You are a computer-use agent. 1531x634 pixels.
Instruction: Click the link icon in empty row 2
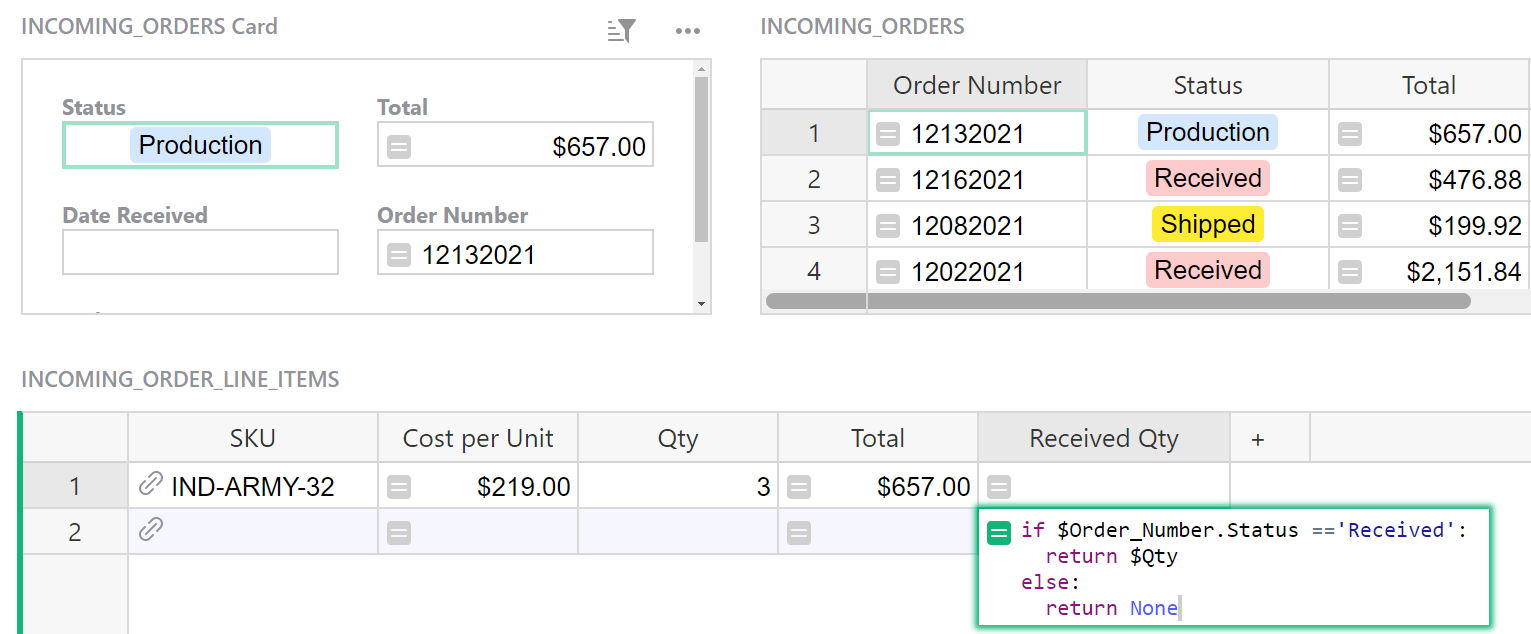150,532
